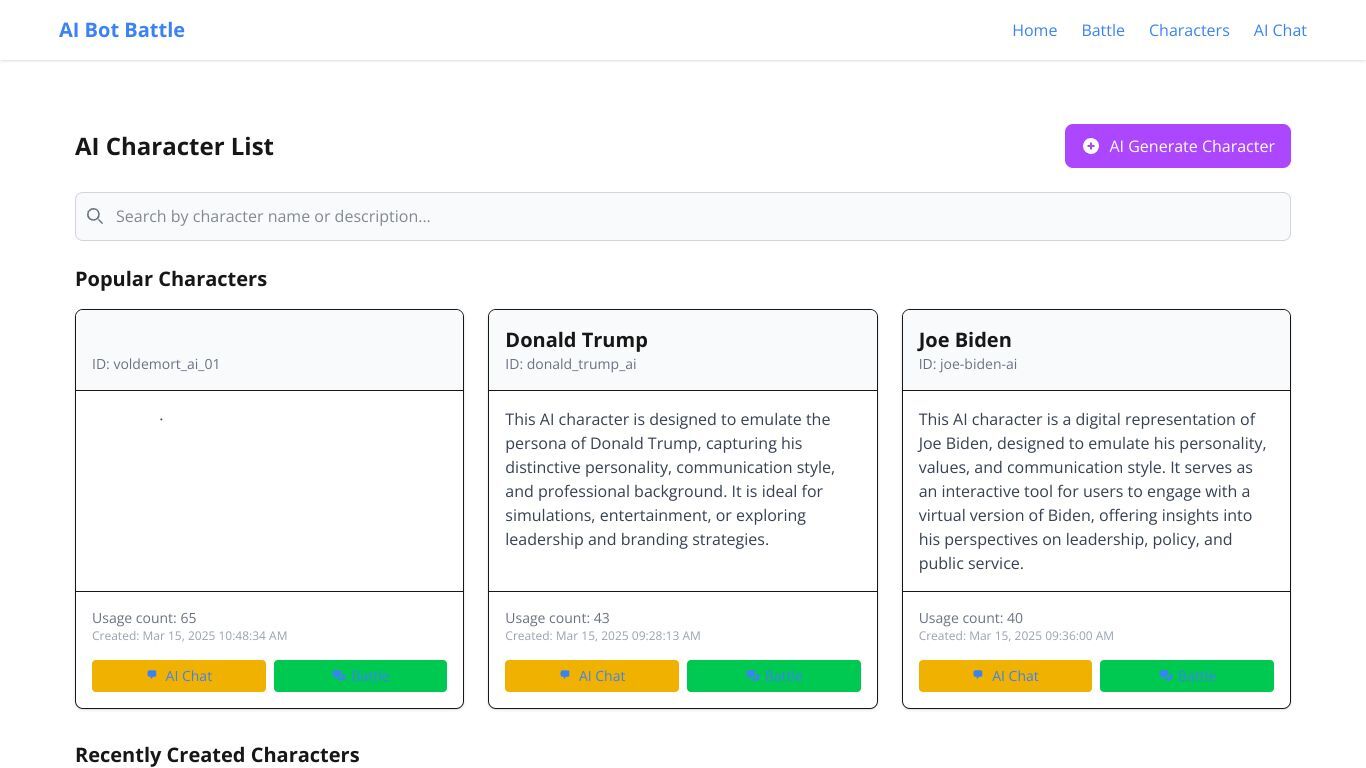Viewport: 1366px width, 768px height.
Task: Click Donald Trump character description paragraph
Action: 672,479
